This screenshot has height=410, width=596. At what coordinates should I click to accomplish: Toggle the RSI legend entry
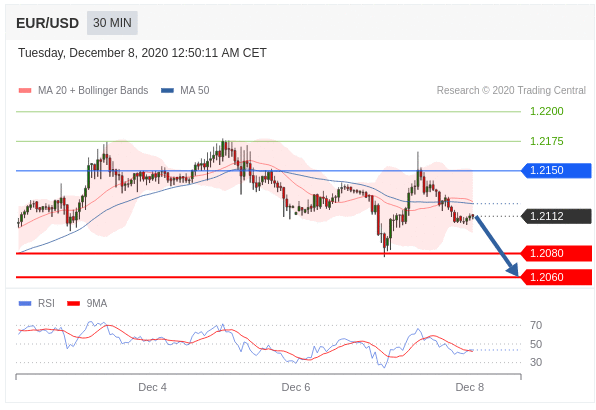click(x=36, y=303)
